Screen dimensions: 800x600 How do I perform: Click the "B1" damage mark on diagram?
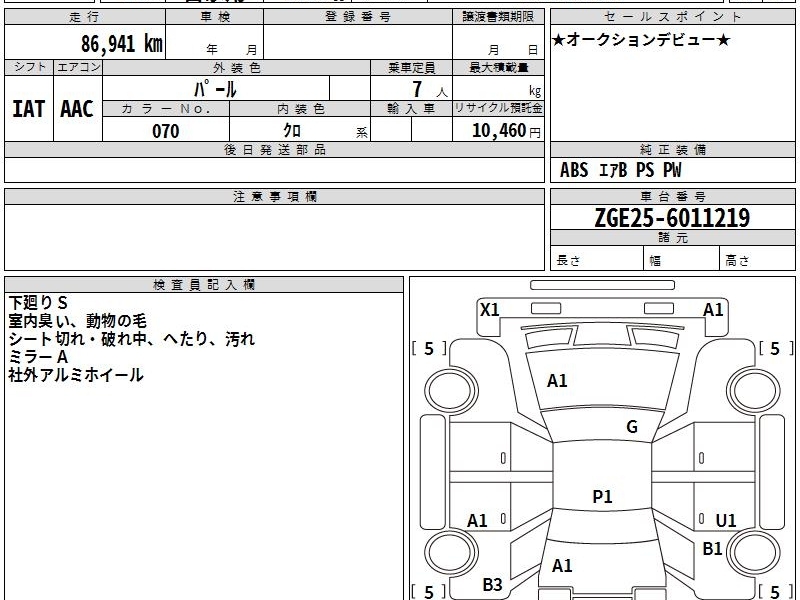tap(712, 549)
